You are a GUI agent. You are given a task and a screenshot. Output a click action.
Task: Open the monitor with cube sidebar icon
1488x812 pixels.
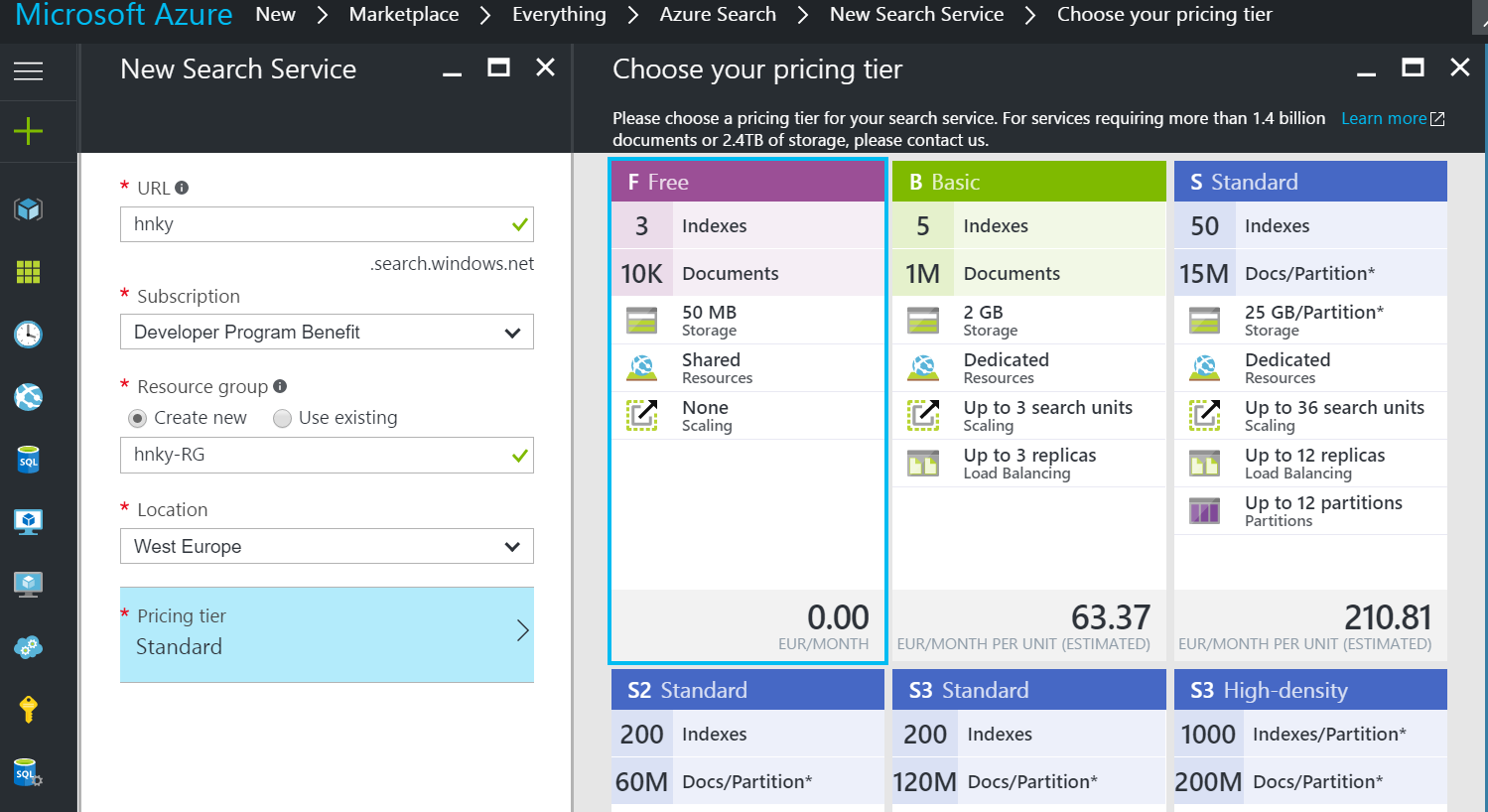tap(28, 522)
